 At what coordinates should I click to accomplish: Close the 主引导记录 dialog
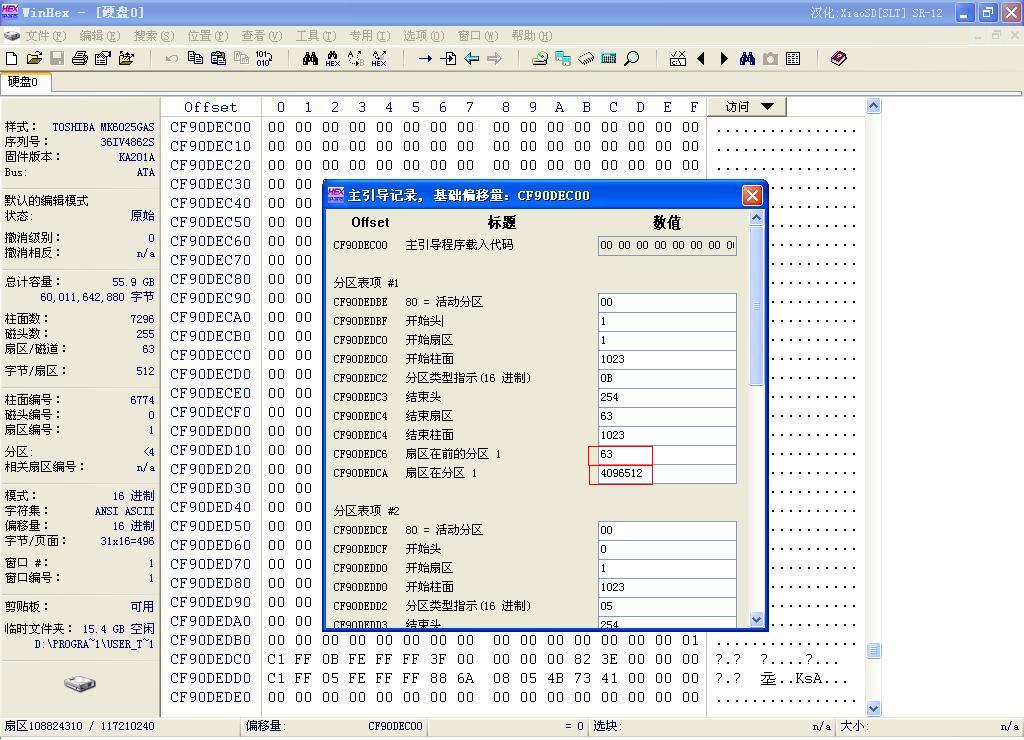[x=752, y=195]
